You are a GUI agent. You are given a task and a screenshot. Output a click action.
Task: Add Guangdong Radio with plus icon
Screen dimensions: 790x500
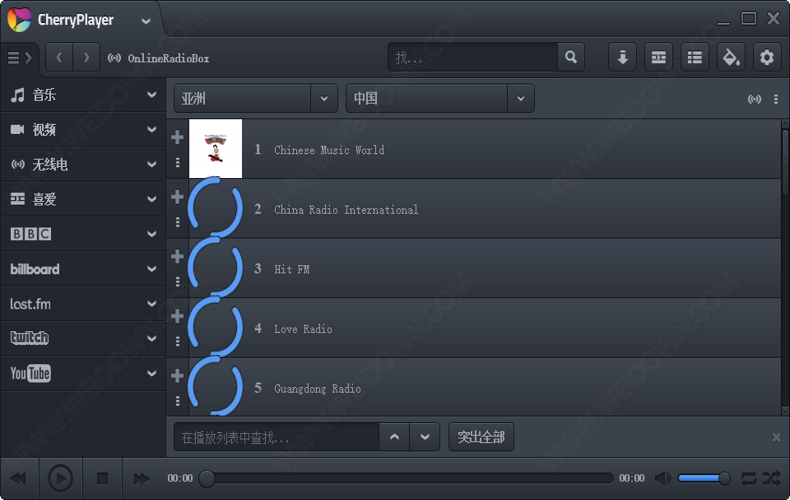pyautogui.click(x=177, y=376)
